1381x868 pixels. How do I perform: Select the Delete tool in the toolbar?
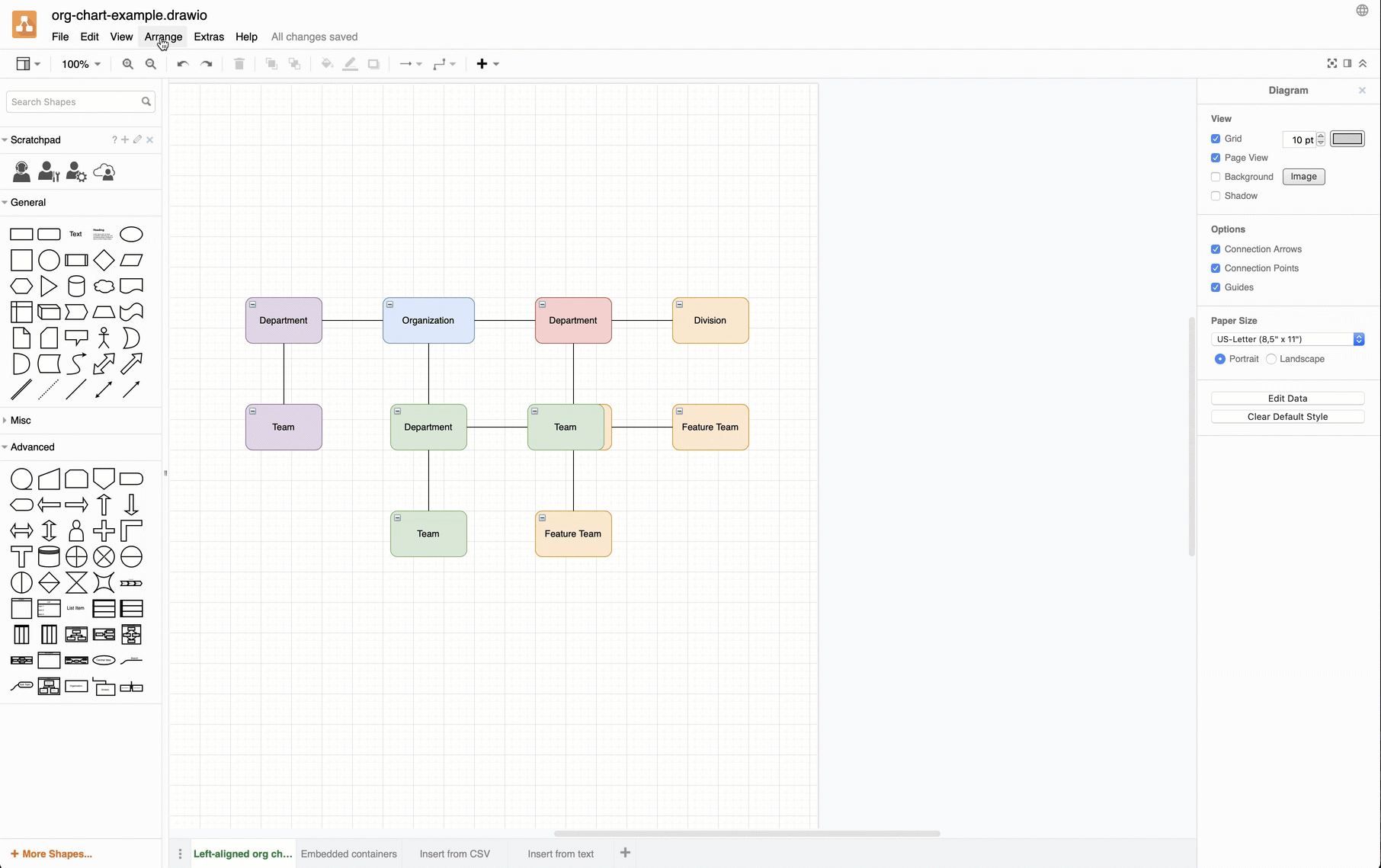point(239,64)
